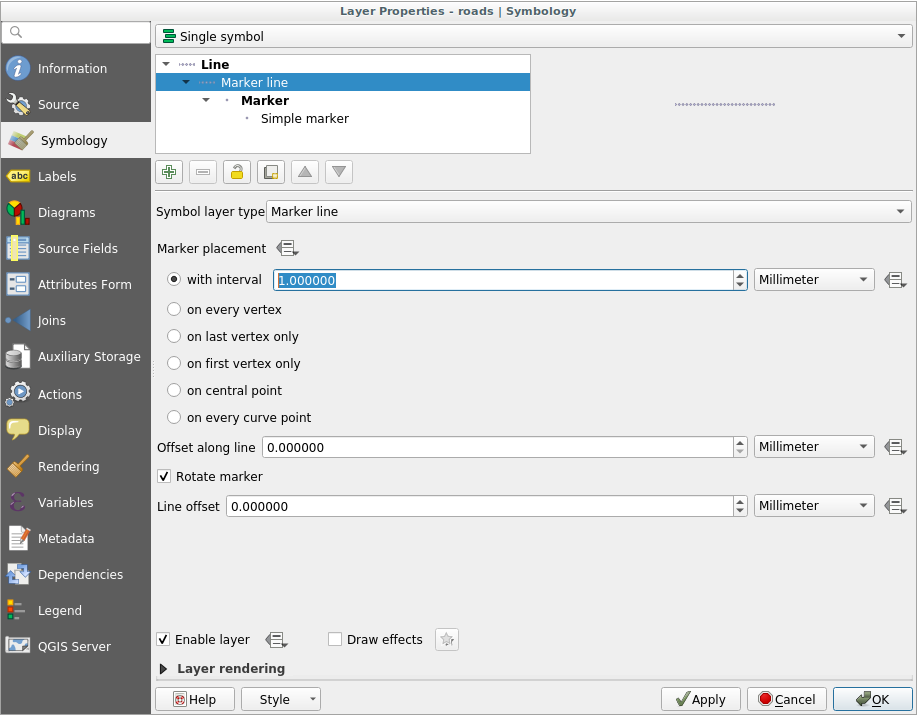This screenshot has width=918, height=716.
Task: Uncheck the Rotate marker checkbox
Action: [164, 477]
